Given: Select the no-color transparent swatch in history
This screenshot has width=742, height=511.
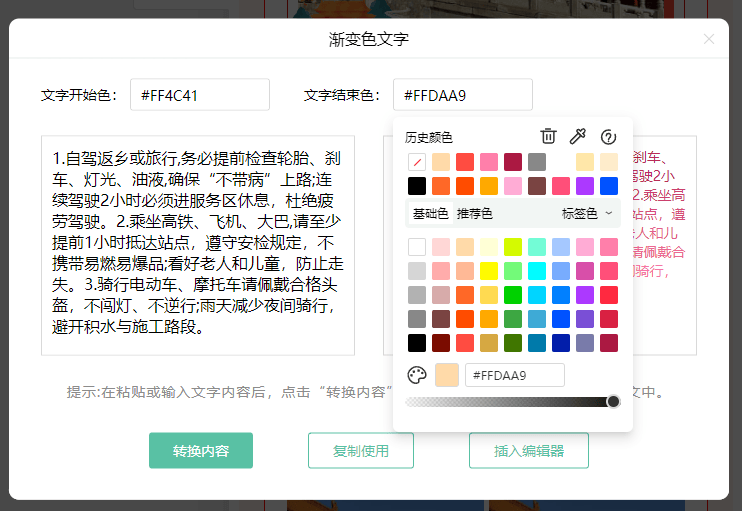Looking at the screenshot, I should (417, 161).
